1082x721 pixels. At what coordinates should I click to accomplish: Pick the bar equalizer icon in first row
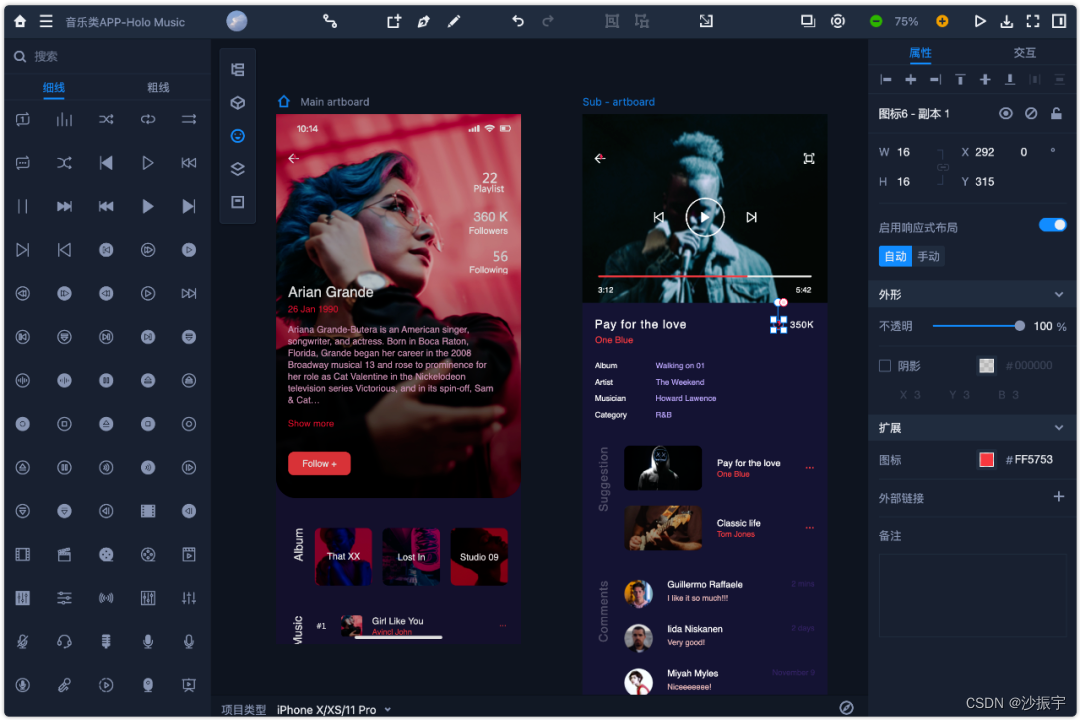click(x=64, y=119)
